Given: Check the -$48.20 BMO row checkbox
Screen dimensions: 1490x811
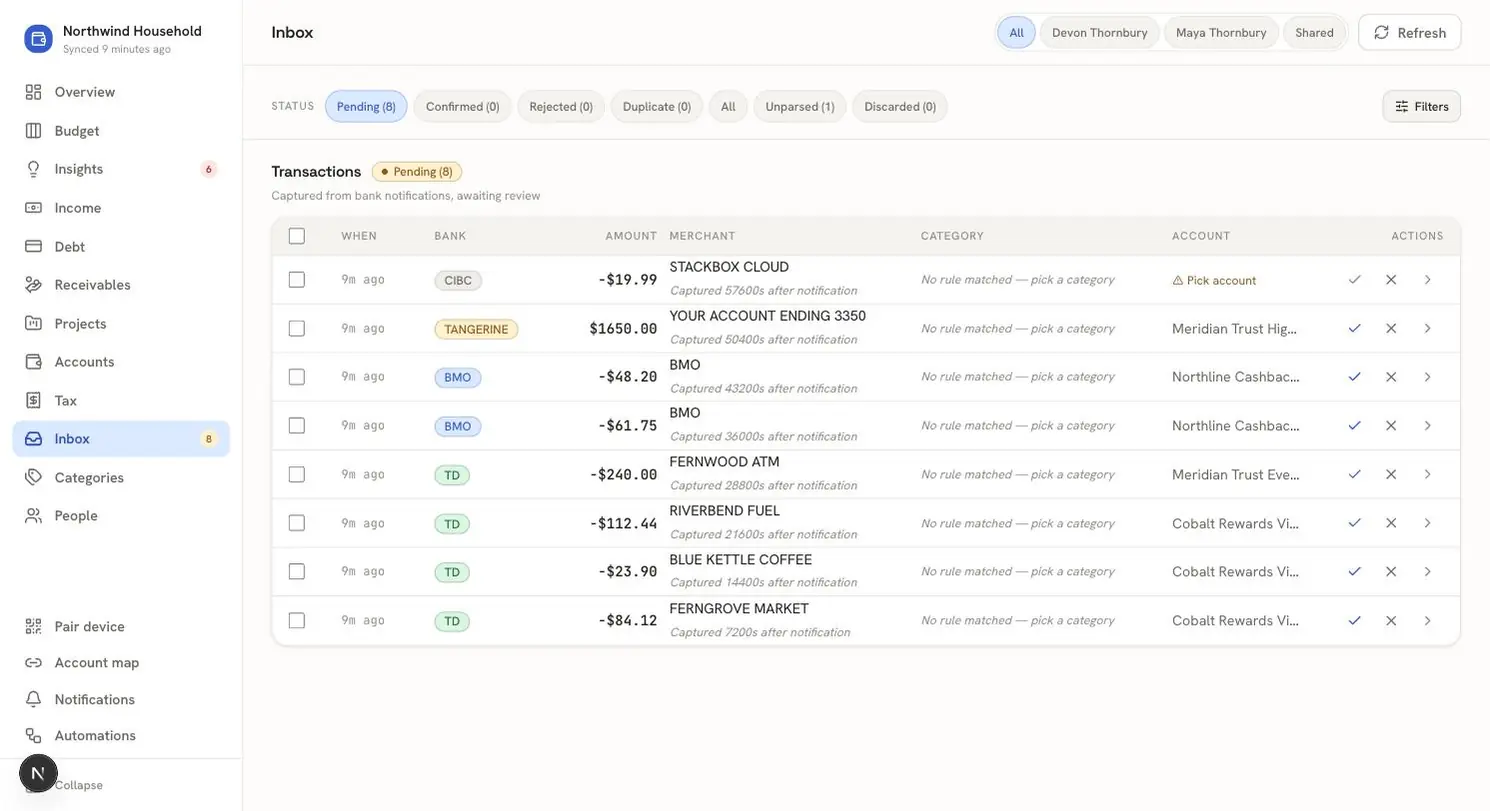Looking at the screenshot, I should click(297, 377).
